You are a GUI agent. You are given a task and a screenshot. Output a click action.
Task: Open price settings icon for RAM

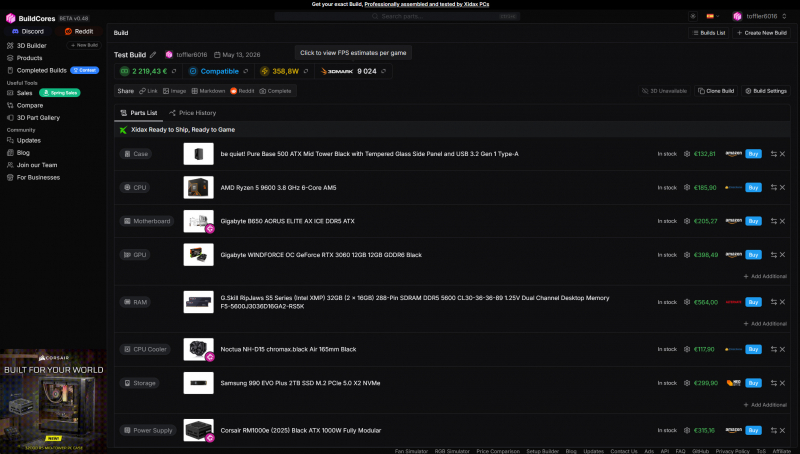[x=687, y=302]
